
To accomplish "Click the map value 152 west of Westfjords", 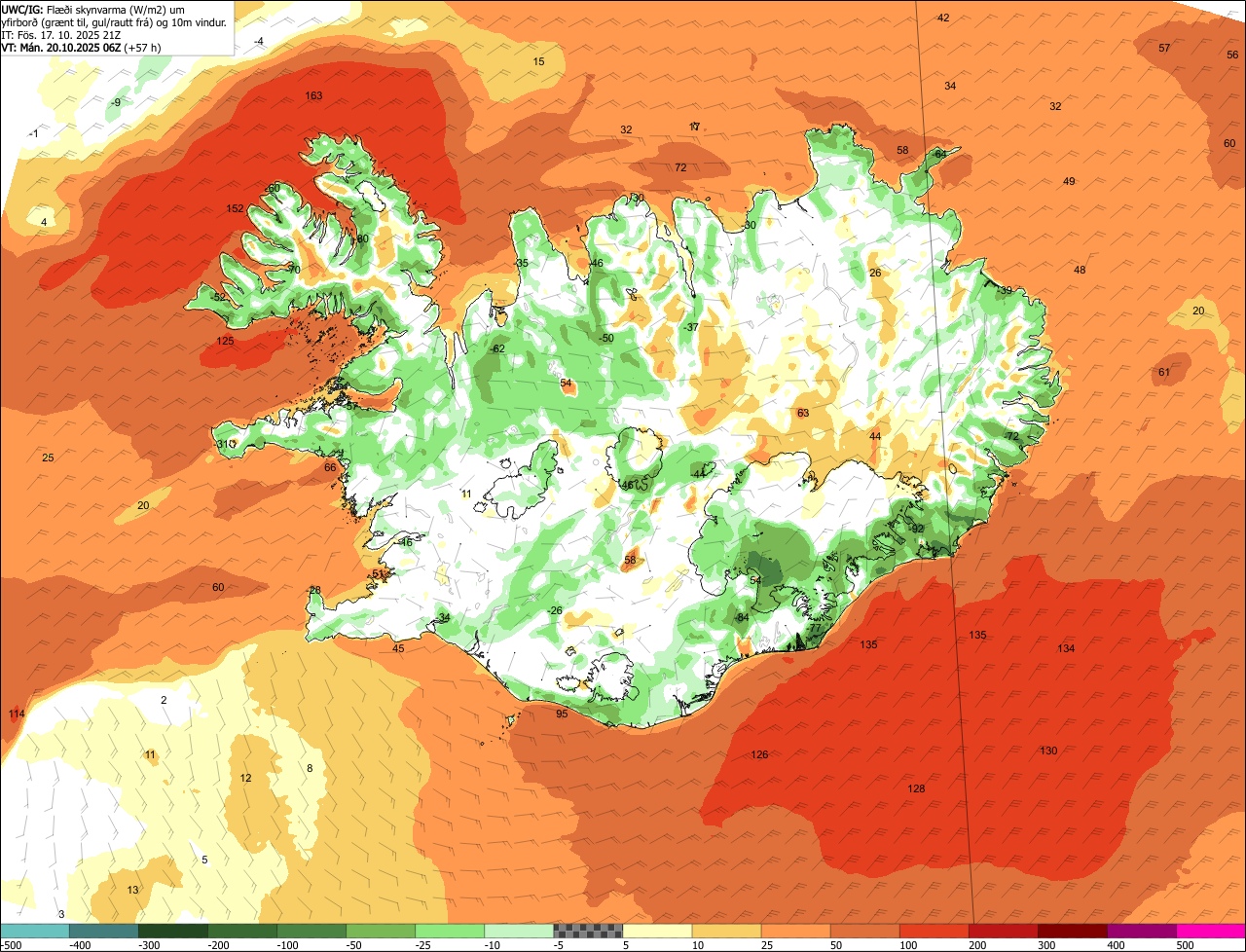I will point(236,208).
